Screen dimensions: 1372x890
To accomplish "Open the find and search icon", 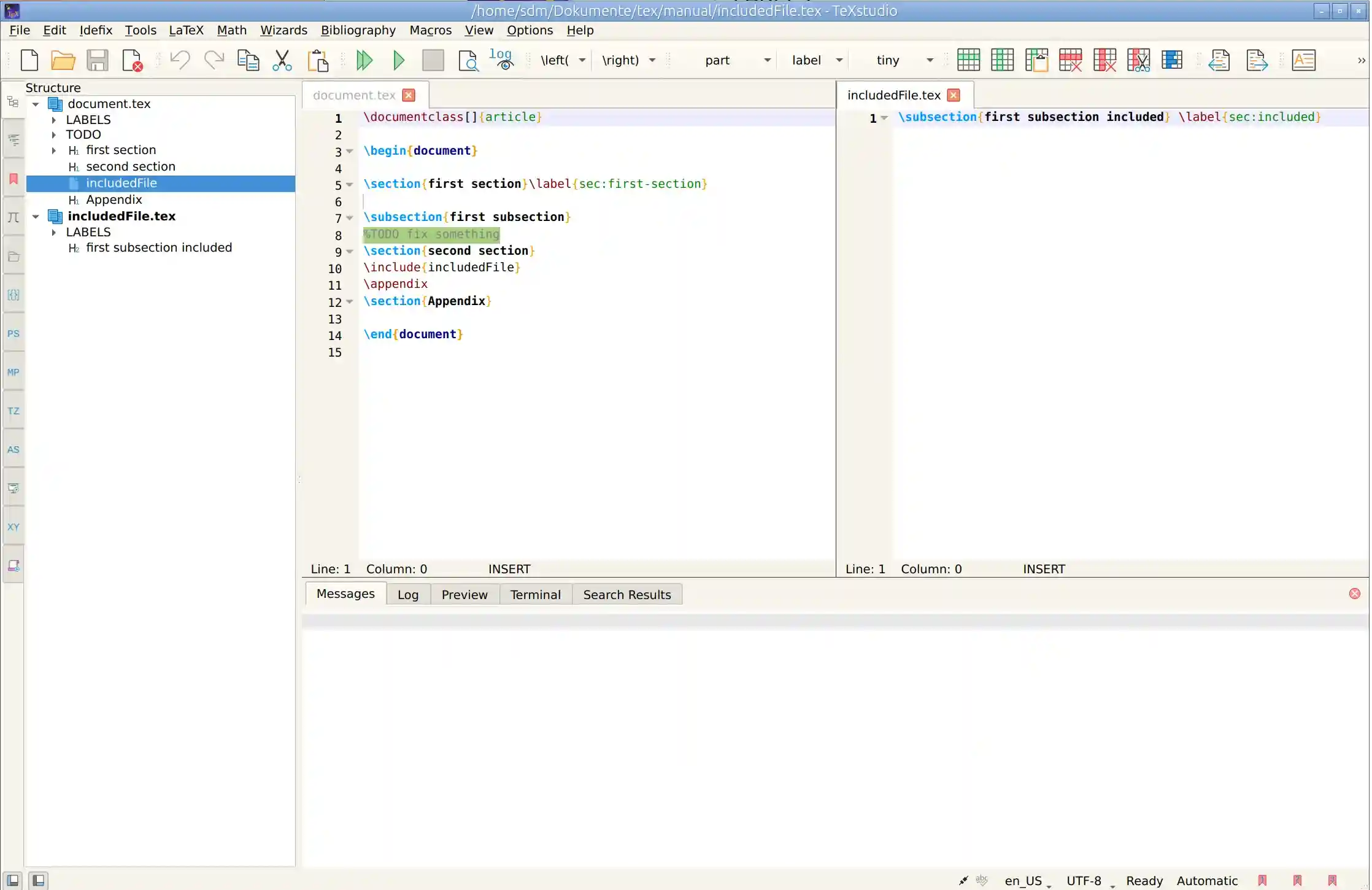I will click(x=469, y=60).
